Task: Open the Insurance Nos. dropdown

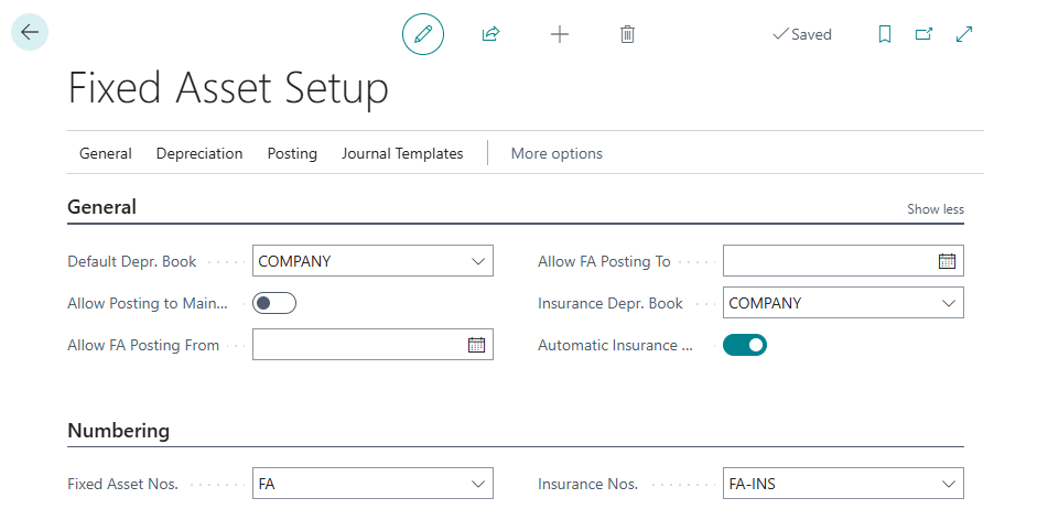Action: (947, 484)
